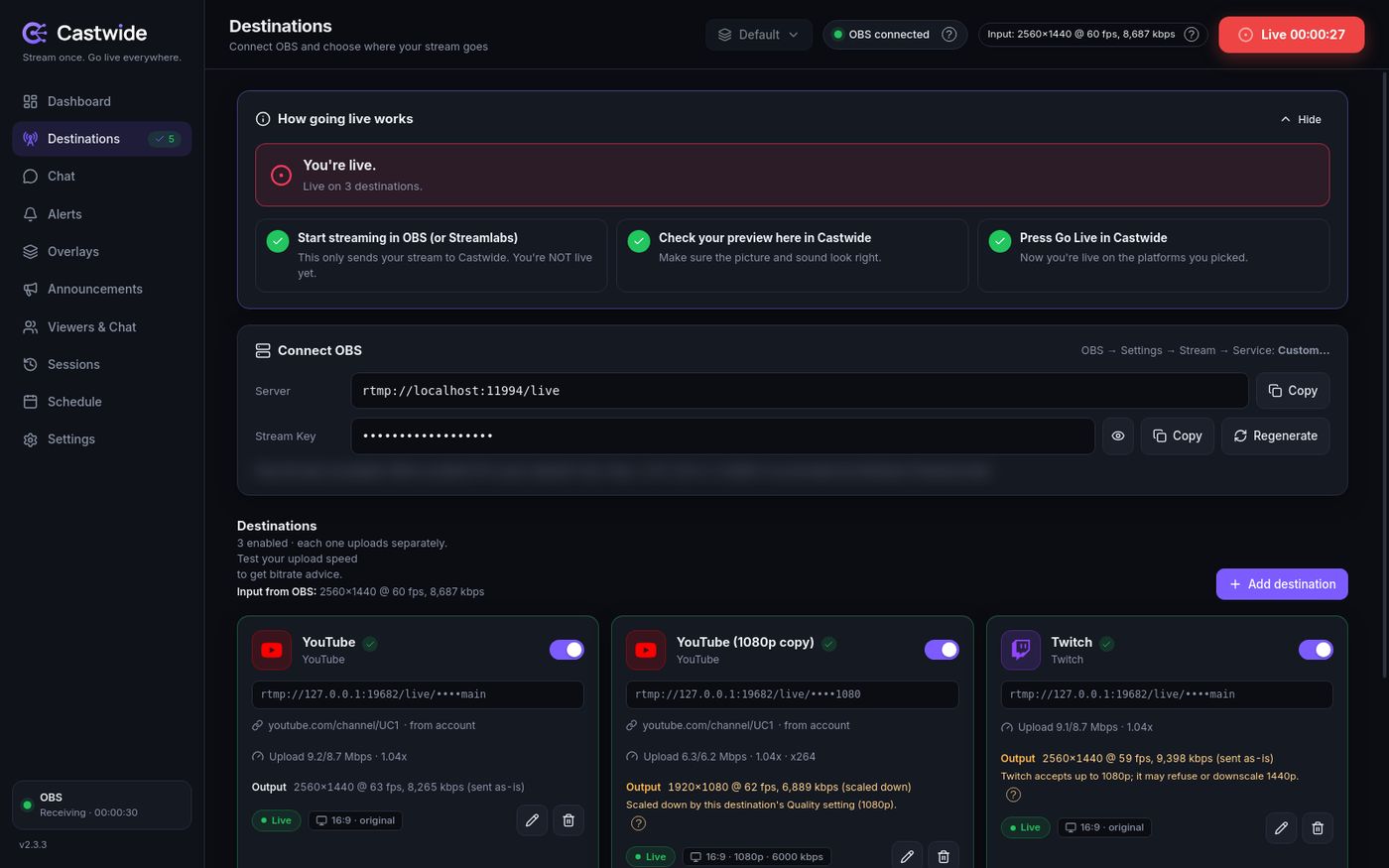Click verified checkmark beside YouTube name

(370, 644)
